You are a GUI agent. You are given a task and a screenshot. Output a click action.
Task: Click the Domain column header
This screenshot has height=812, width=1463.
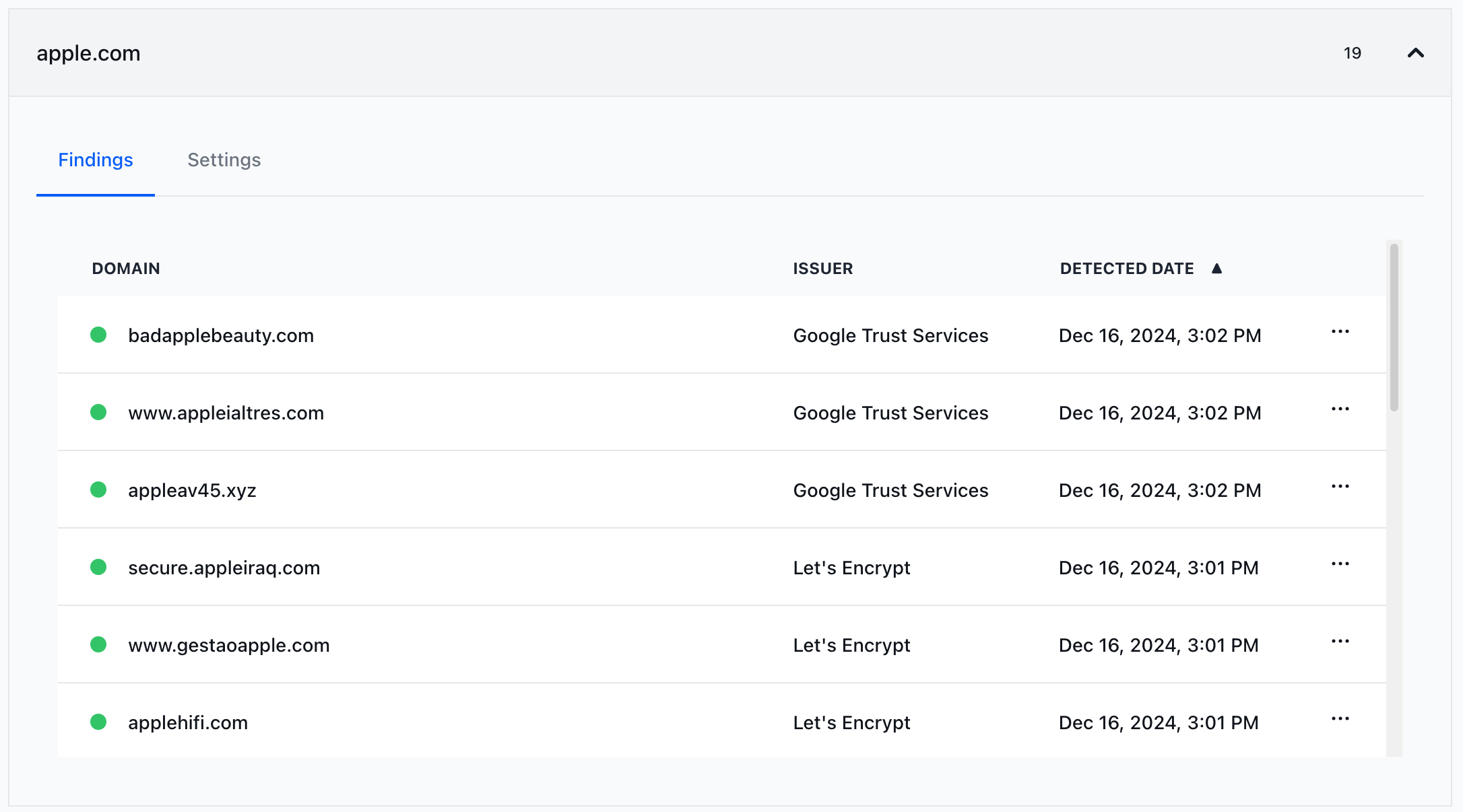click(126, 269)
